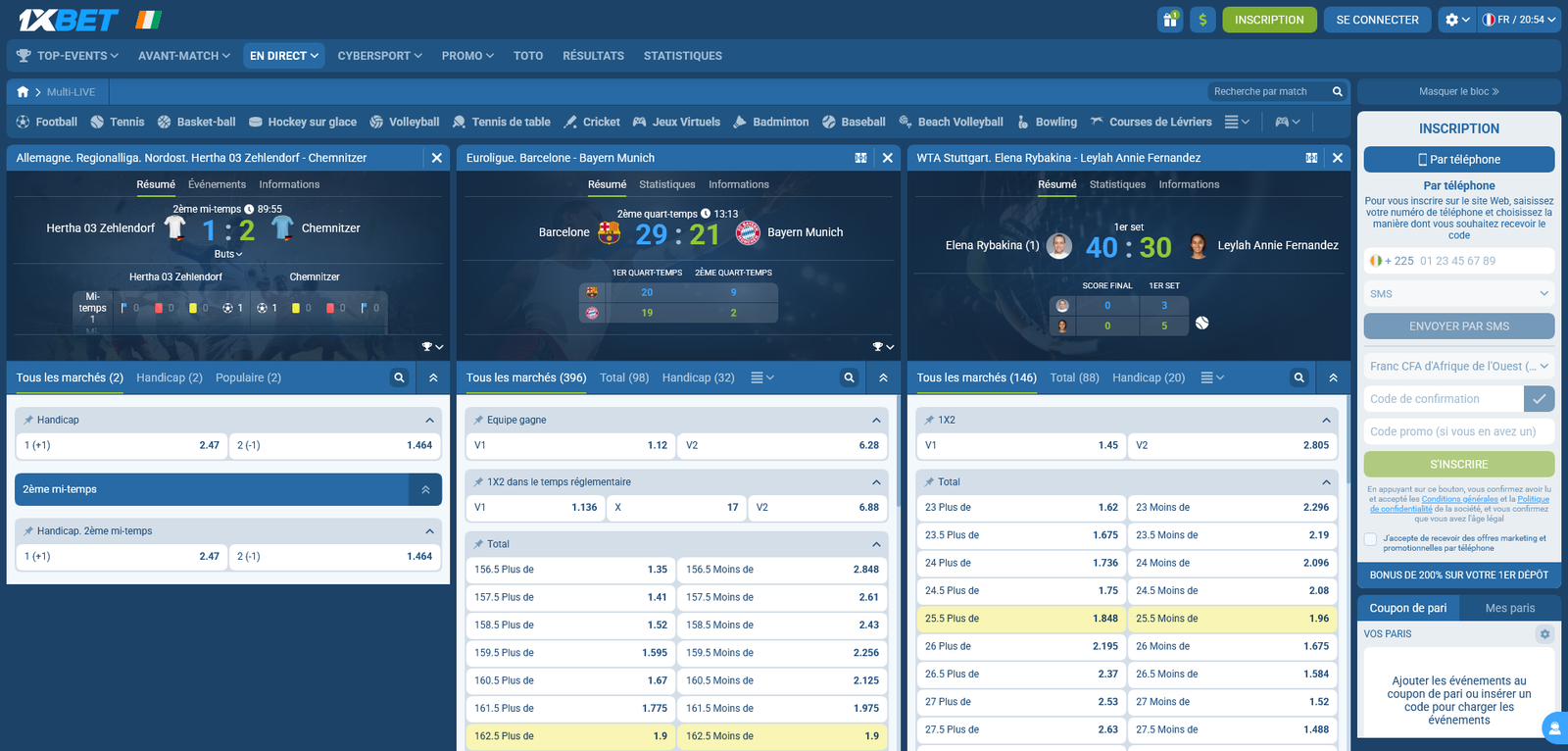The image size is (1568, 751).
Task: Confirm the code with checkmark button
Action: (x=1540, y=399)
